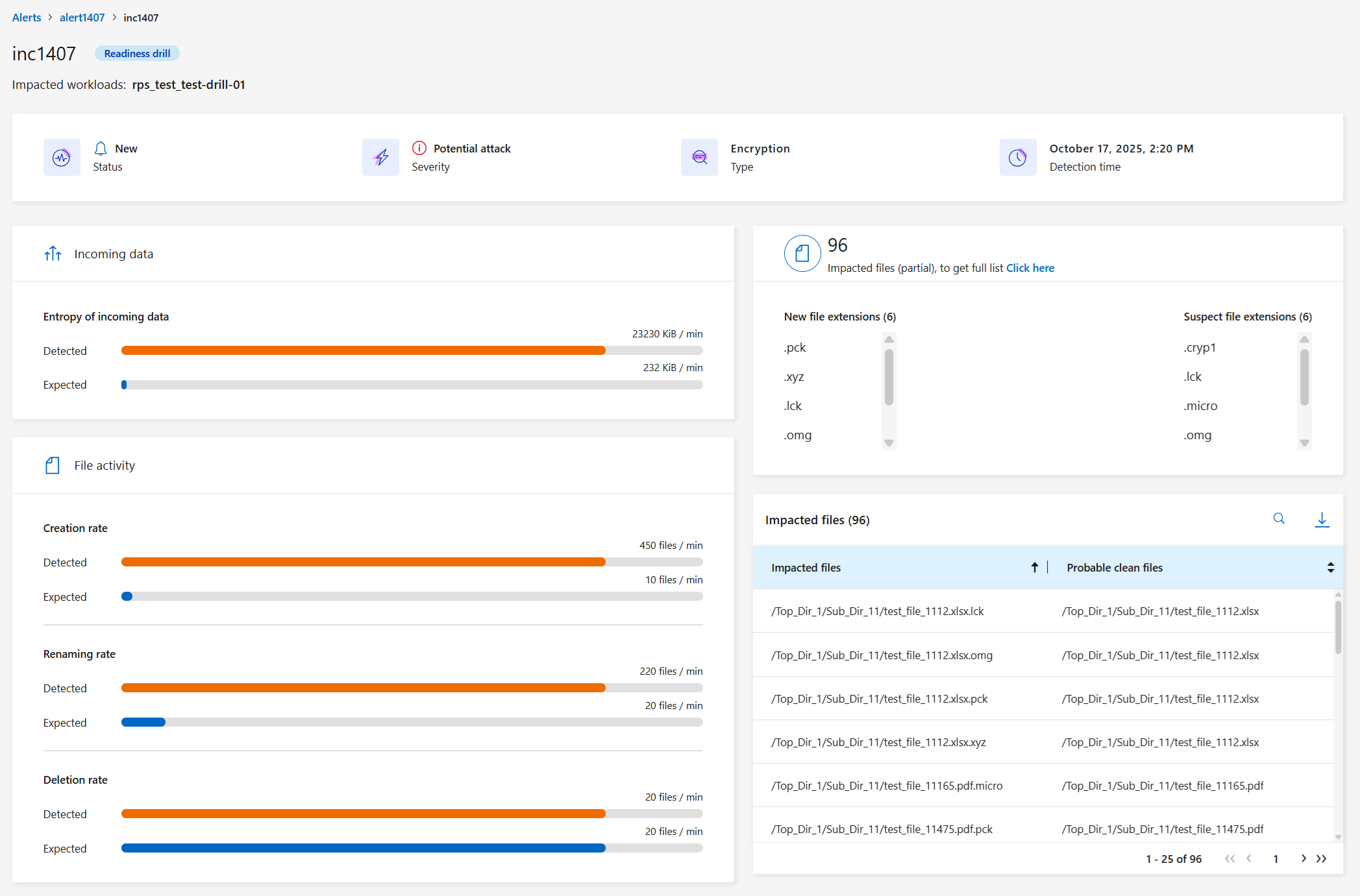The image size is (1360, 896).
Task: Click the File activity document icon
Action: click(53, 465)
